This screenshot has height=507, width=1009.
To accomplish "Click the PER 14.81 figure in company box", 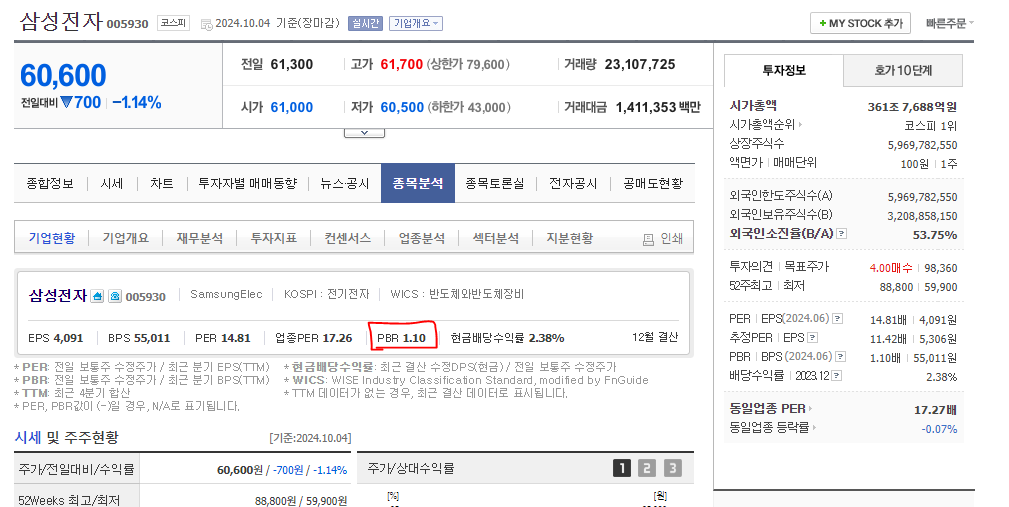I will (x=223, y=338).
